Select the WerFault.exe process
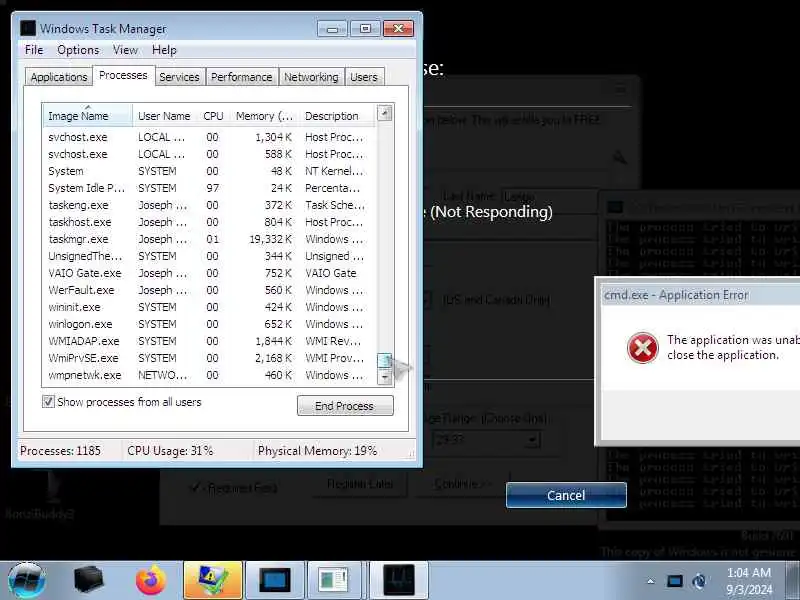This screenshot has width=800, height=600. 209,290
